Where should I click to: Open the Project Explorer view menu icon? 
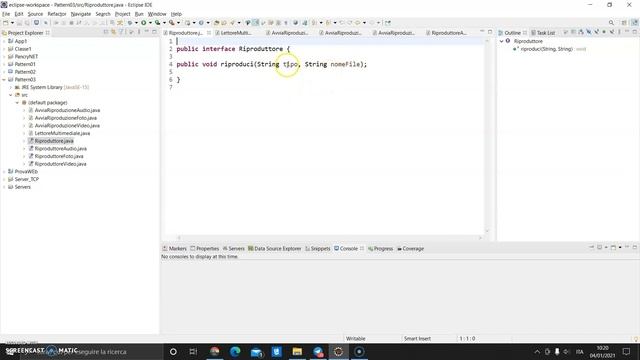[139, 32]
